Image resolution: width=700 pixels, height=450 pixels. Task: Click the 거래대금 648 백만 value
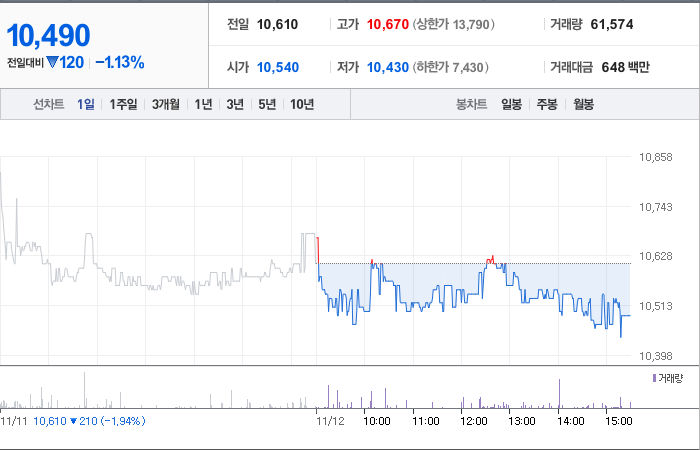click(x=625, y=67)
